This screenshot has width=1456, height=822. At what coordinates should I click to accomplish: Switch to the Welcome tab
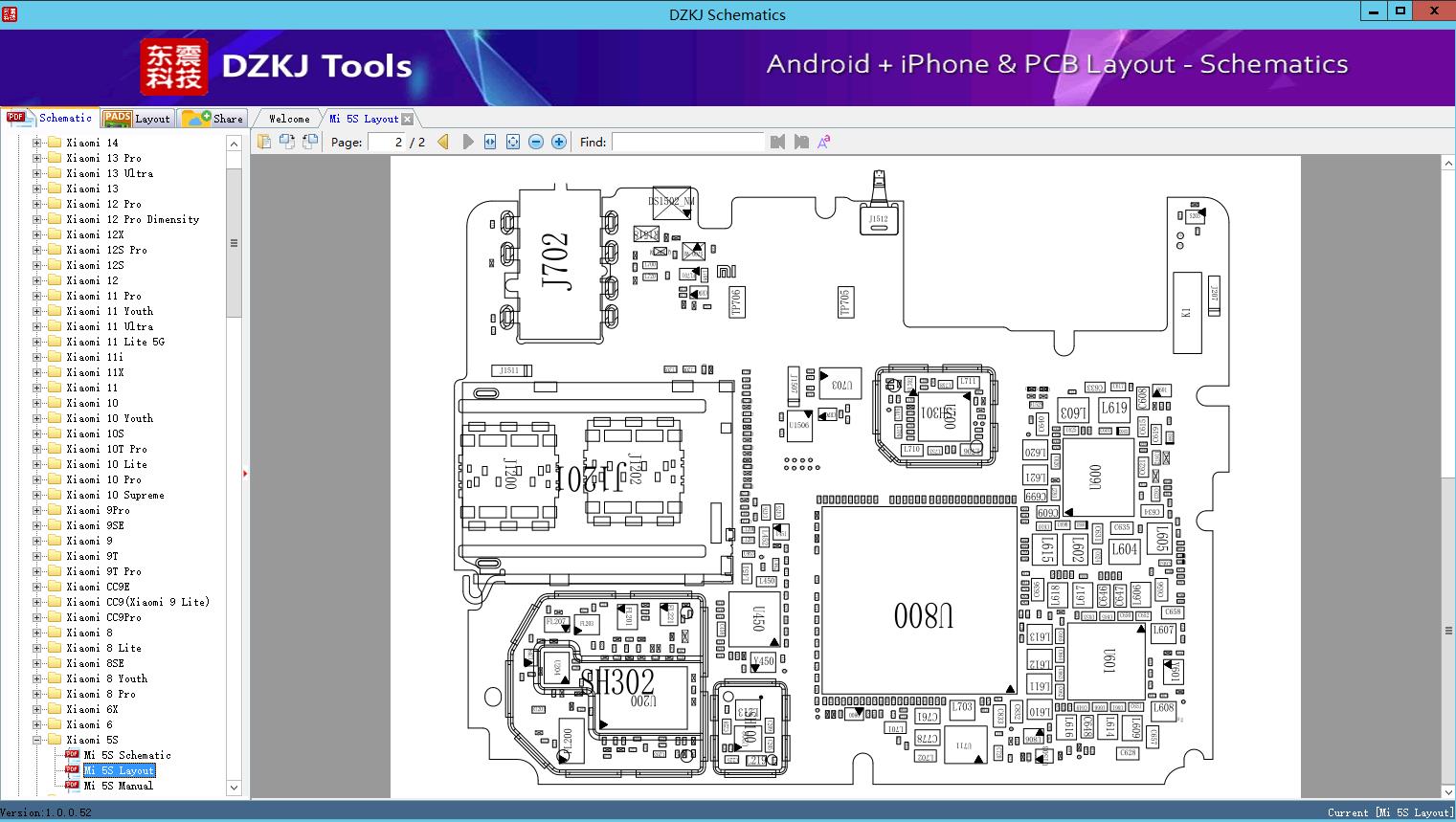(288, 119)
